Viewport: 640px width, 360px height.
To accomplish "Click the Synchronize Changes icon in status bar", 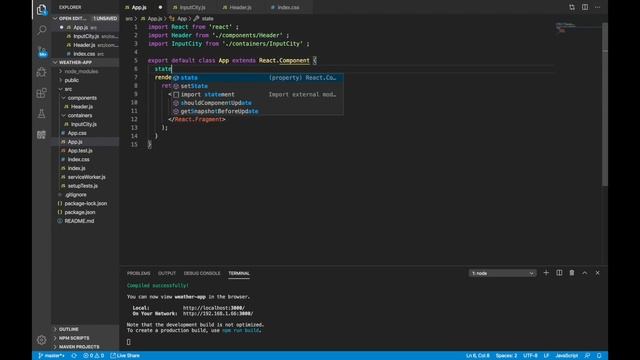I will coord(74,356).
